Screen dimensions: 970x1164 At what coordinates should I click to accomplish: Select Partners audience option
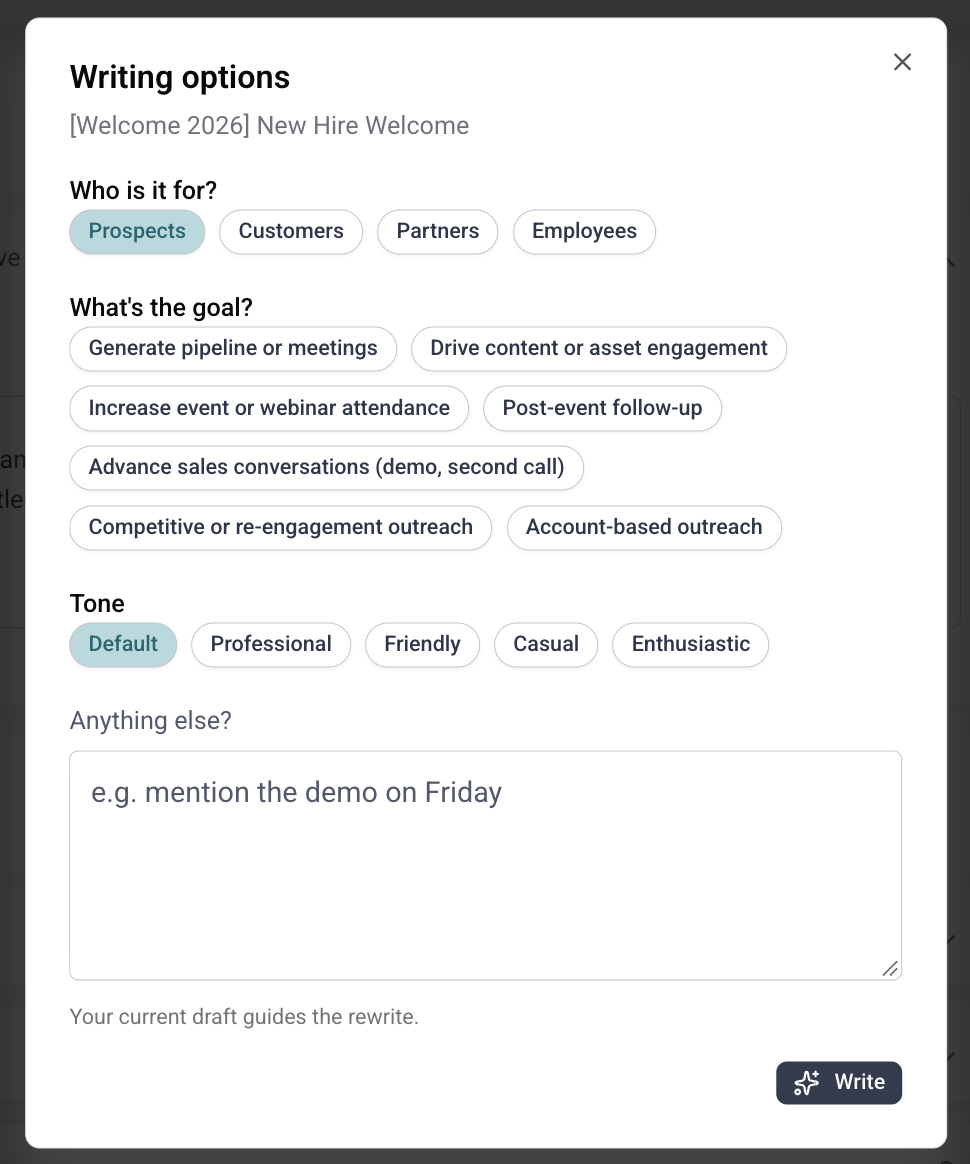(x=437, y=232)
